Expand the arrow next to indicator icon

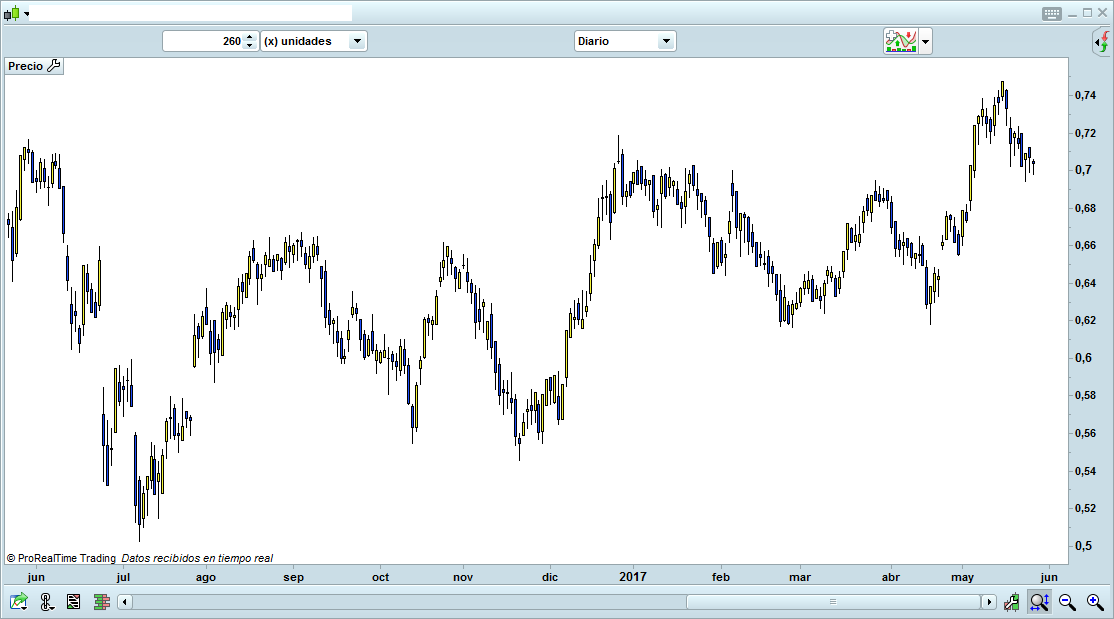(925, 41)
